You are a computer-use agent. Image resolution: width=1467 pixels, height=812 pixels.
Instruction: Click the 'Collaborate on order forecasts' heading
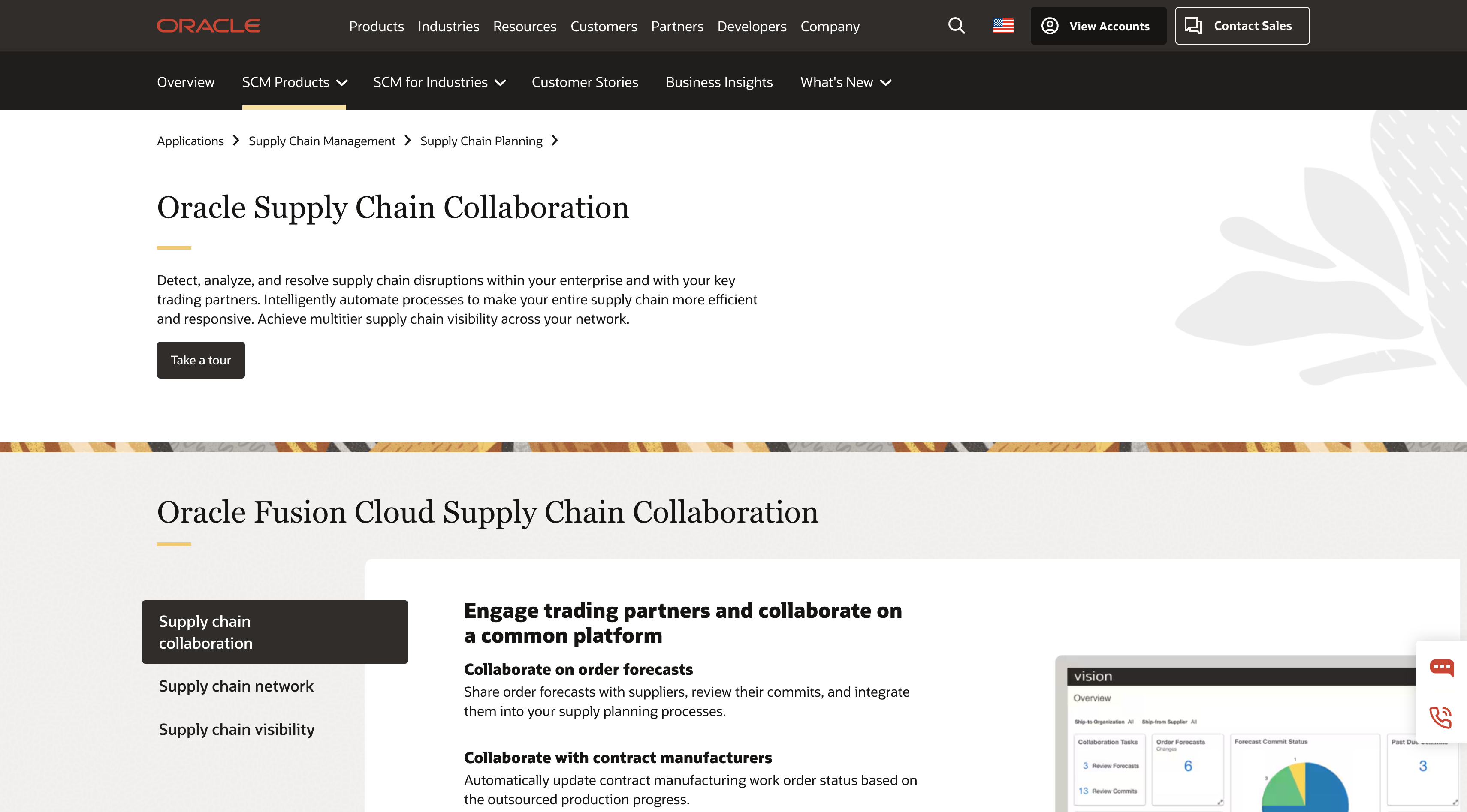(578, 669)
